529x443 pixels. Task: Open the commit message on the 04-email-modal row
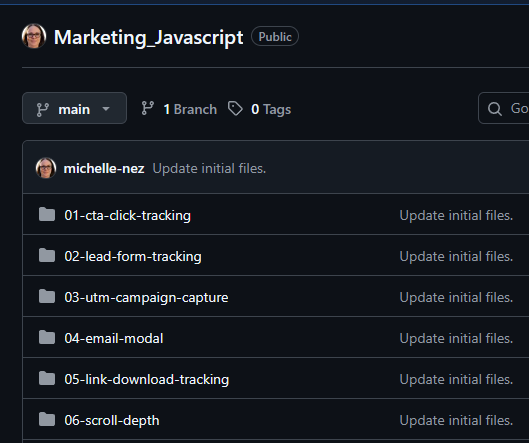[456, 338]
